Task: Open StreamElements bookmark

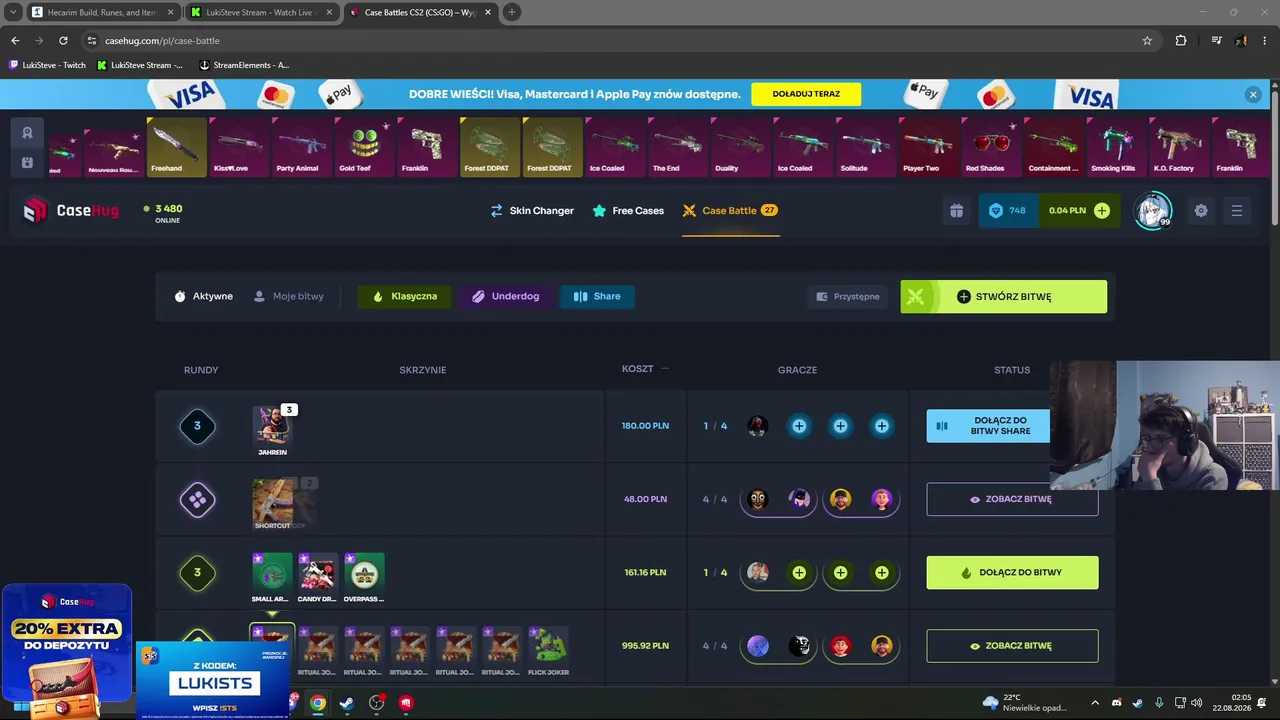Action: tap(245, 65)
